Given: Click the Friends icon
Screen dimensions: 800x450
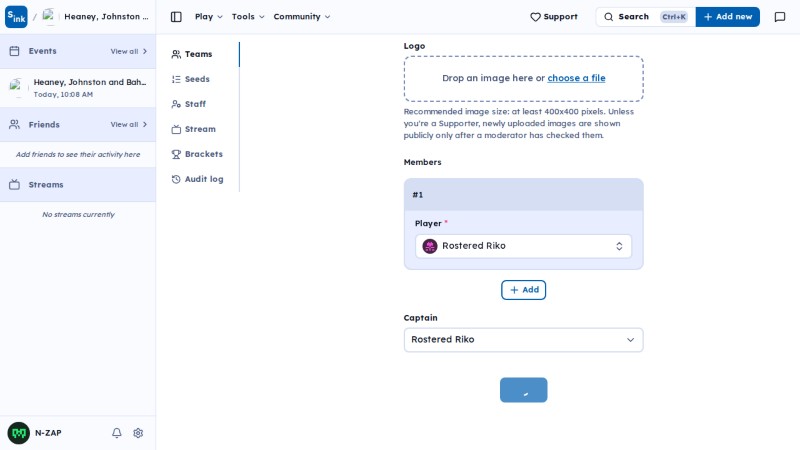Looking at the screenshot, I should 14,124.
